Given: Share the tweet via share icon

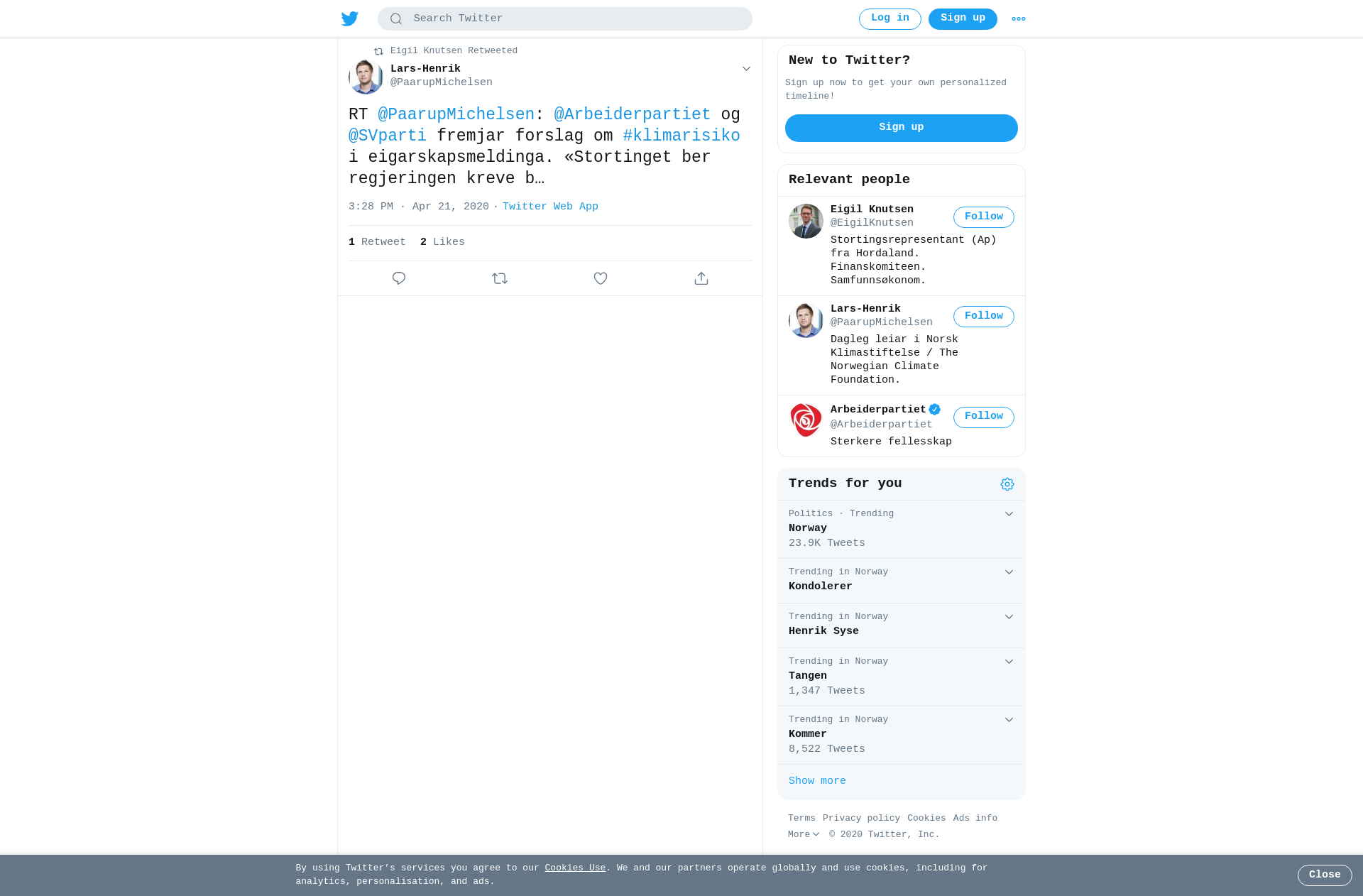Looking at the screenshot, I should click(701, 278).
